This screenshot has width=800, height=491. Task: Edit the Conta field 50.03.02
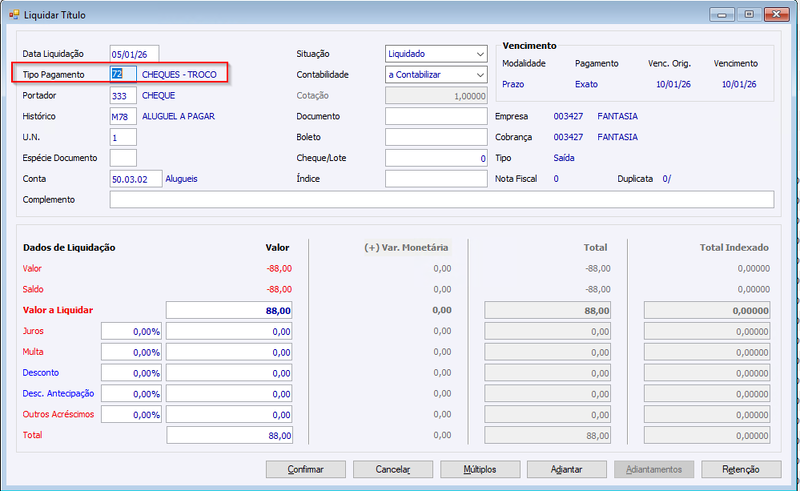pyautogui.click(x=136, y=179)
